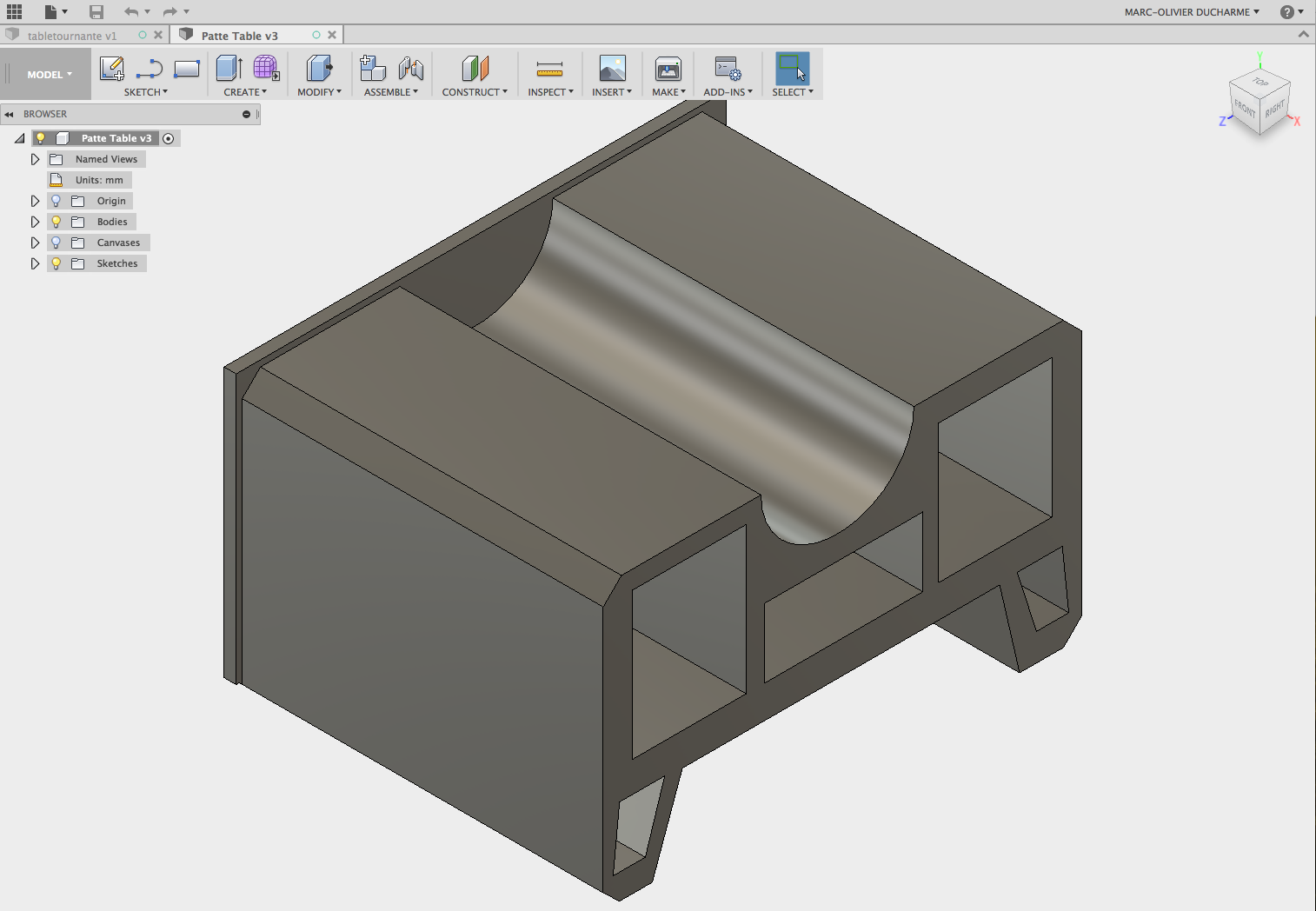
Task: Close the Patte Table v3 tab
Action: (x=332, y=35)
